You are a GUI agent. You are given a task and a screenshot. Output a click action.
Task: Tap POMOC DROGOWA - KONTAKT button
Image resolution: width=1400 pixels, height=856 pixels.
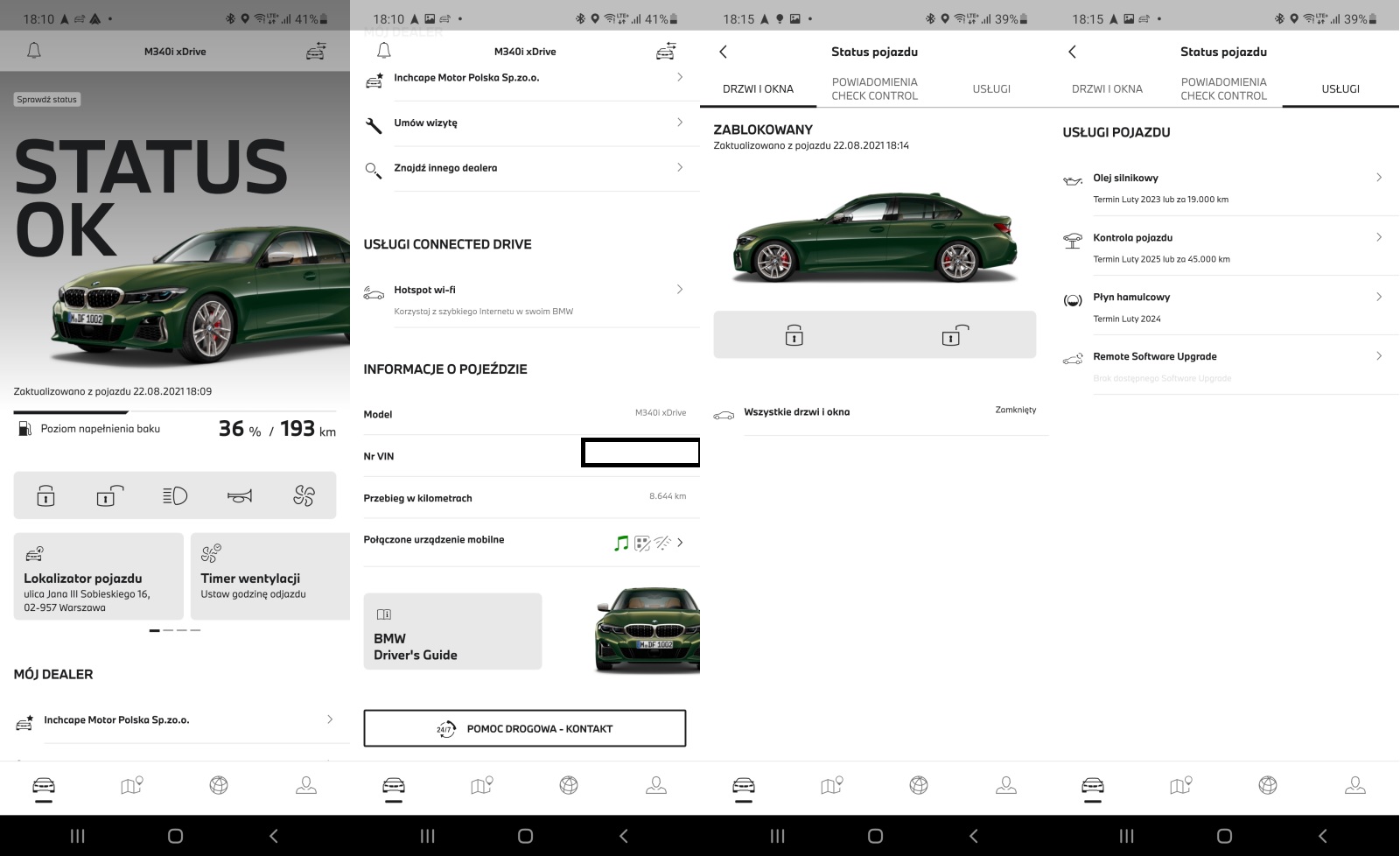point(525,728)
